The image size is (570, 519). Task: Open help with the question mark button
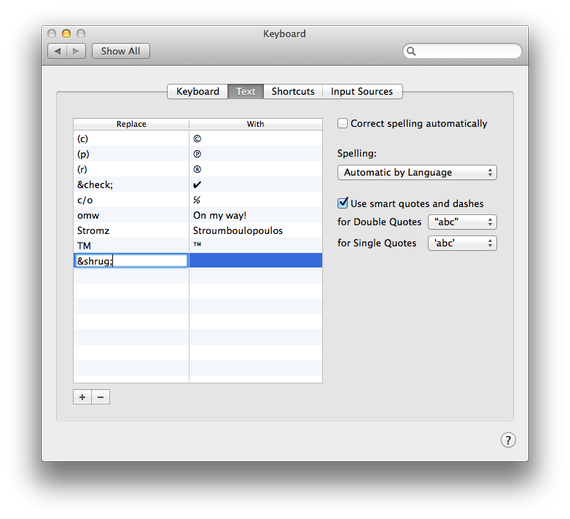pos(508,440)
